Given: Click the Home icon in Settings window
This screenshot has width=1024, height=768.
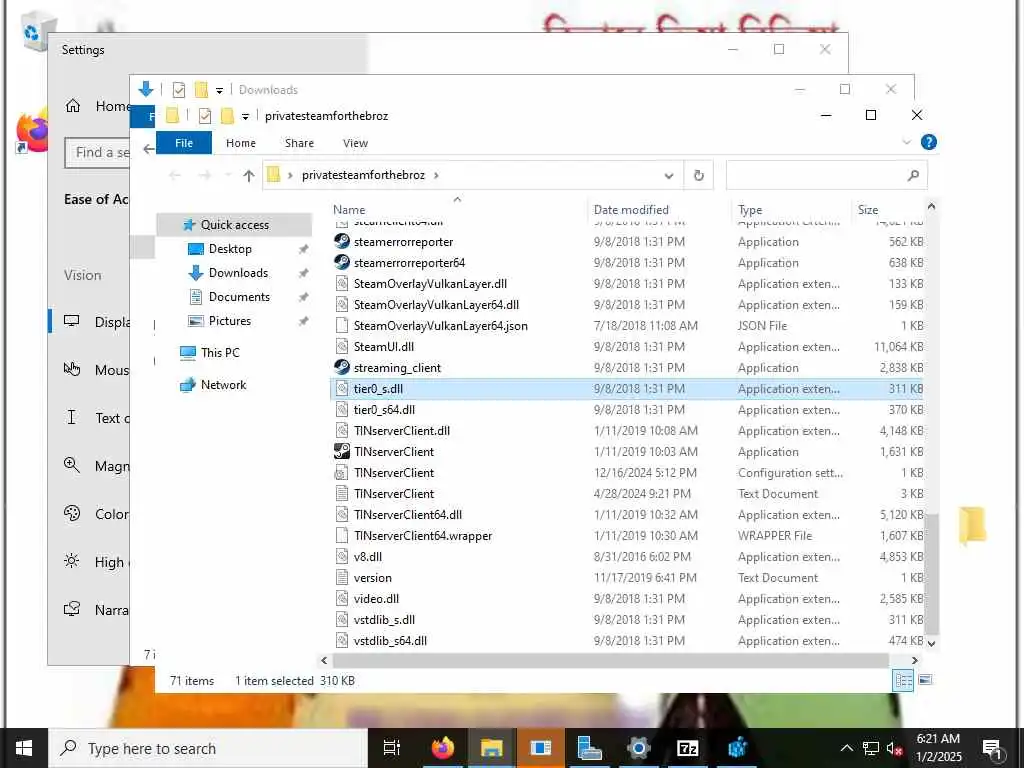Looking at the screenshot, I should (72, 106).
